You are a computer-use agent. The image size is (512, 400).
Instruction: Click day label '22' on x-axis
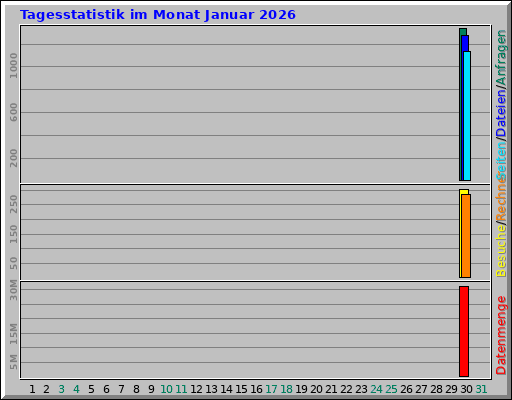click(346, 389)
